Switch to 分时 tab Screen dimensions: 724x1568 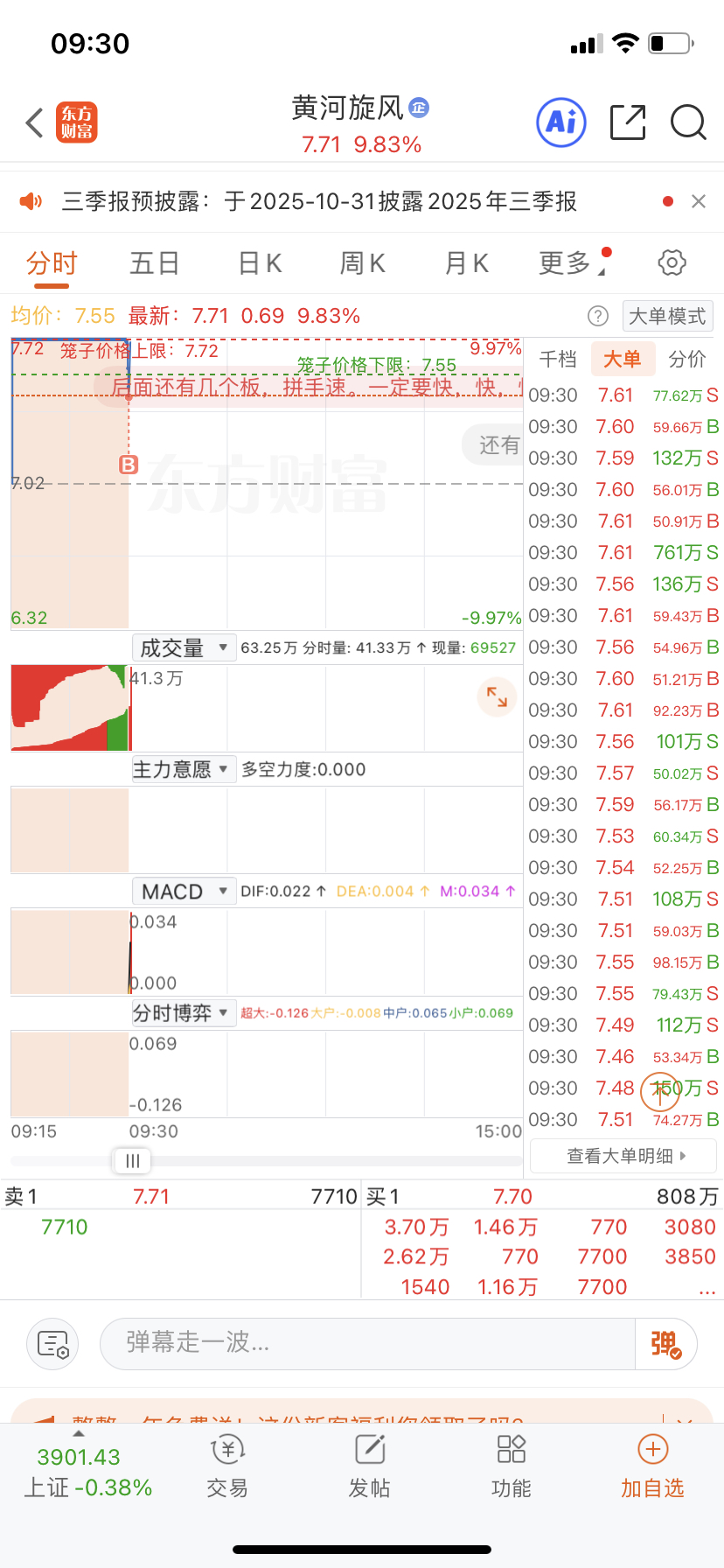point(52,263)
